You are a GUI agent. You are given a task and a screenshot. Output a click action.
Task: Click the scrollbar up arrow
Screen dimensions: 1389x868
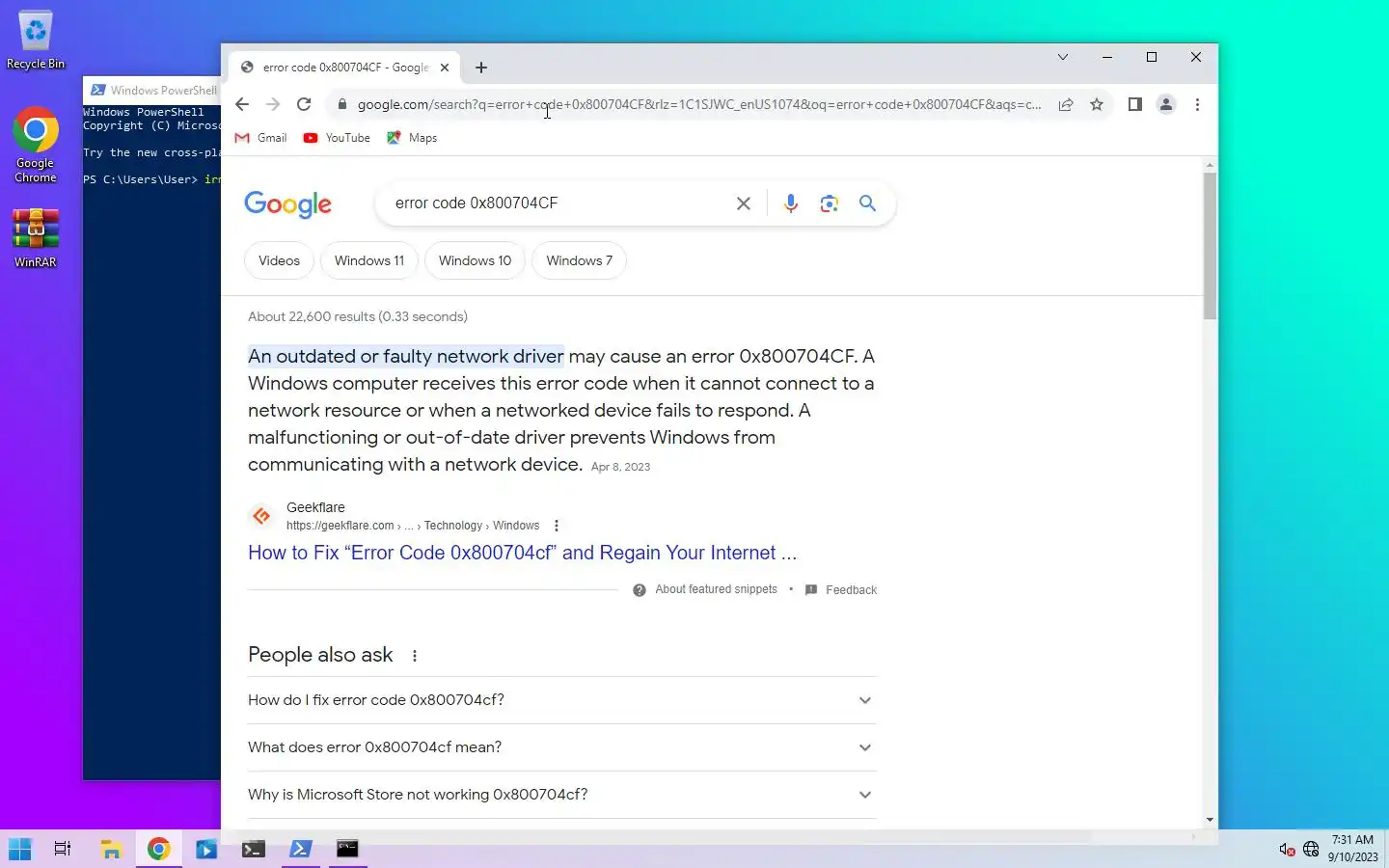point(1210,166)
